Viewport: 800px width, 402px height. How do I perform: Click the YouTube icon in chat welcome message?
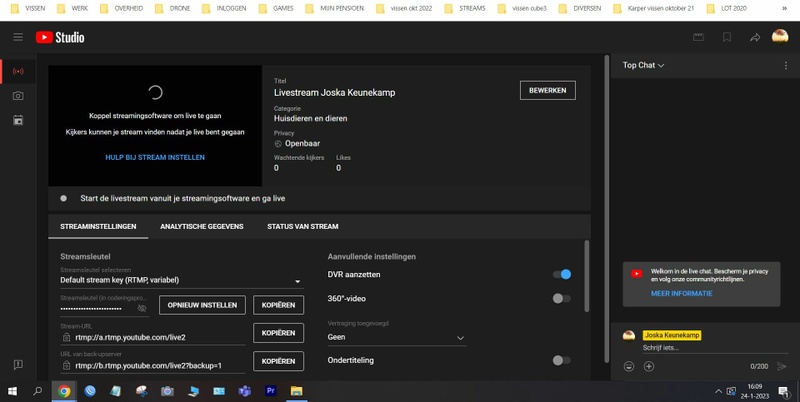pyautogui.click(x=637, y=274)
